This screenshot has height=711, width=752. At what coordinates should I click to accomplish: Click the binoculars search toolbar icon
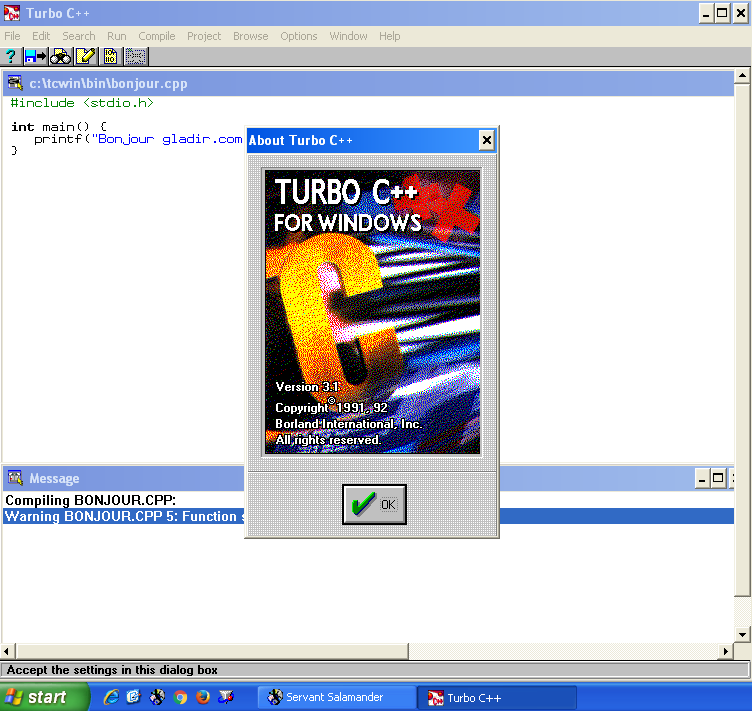pyautogui.click(x=60, y=57)
